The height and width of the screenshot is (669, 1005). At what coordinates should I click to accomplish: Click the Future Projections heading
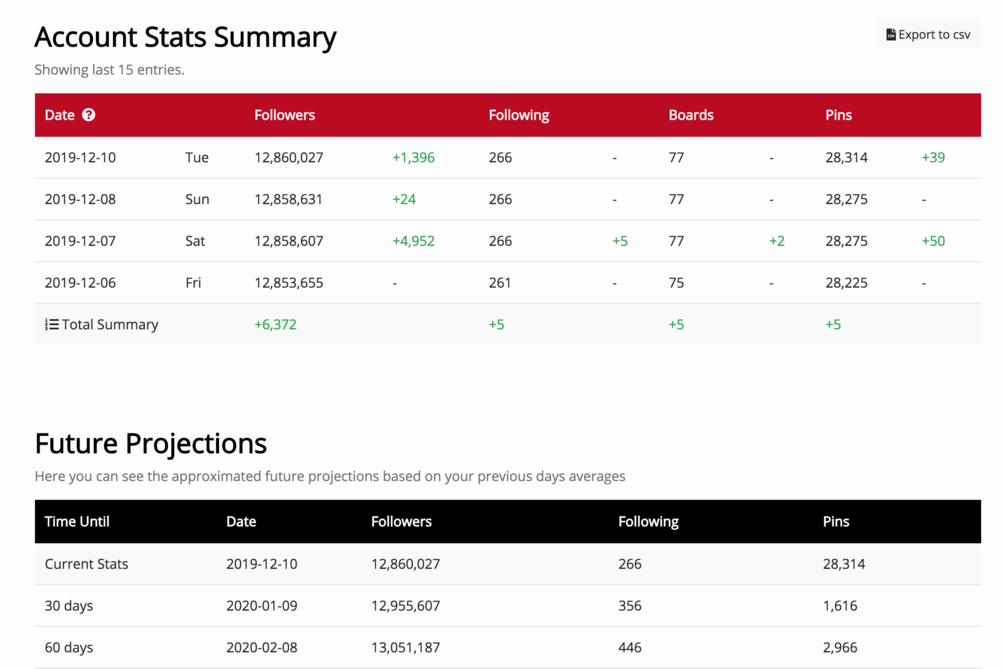(150, 443)
